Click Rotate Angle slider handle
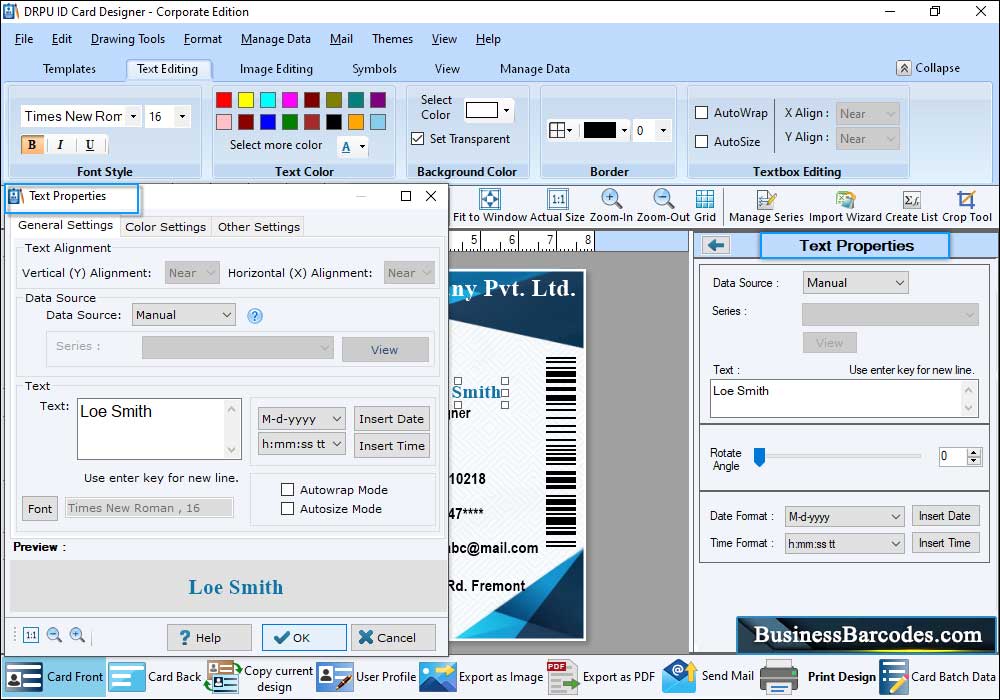This screenshot has height=700, width=1000. point(759,457)
